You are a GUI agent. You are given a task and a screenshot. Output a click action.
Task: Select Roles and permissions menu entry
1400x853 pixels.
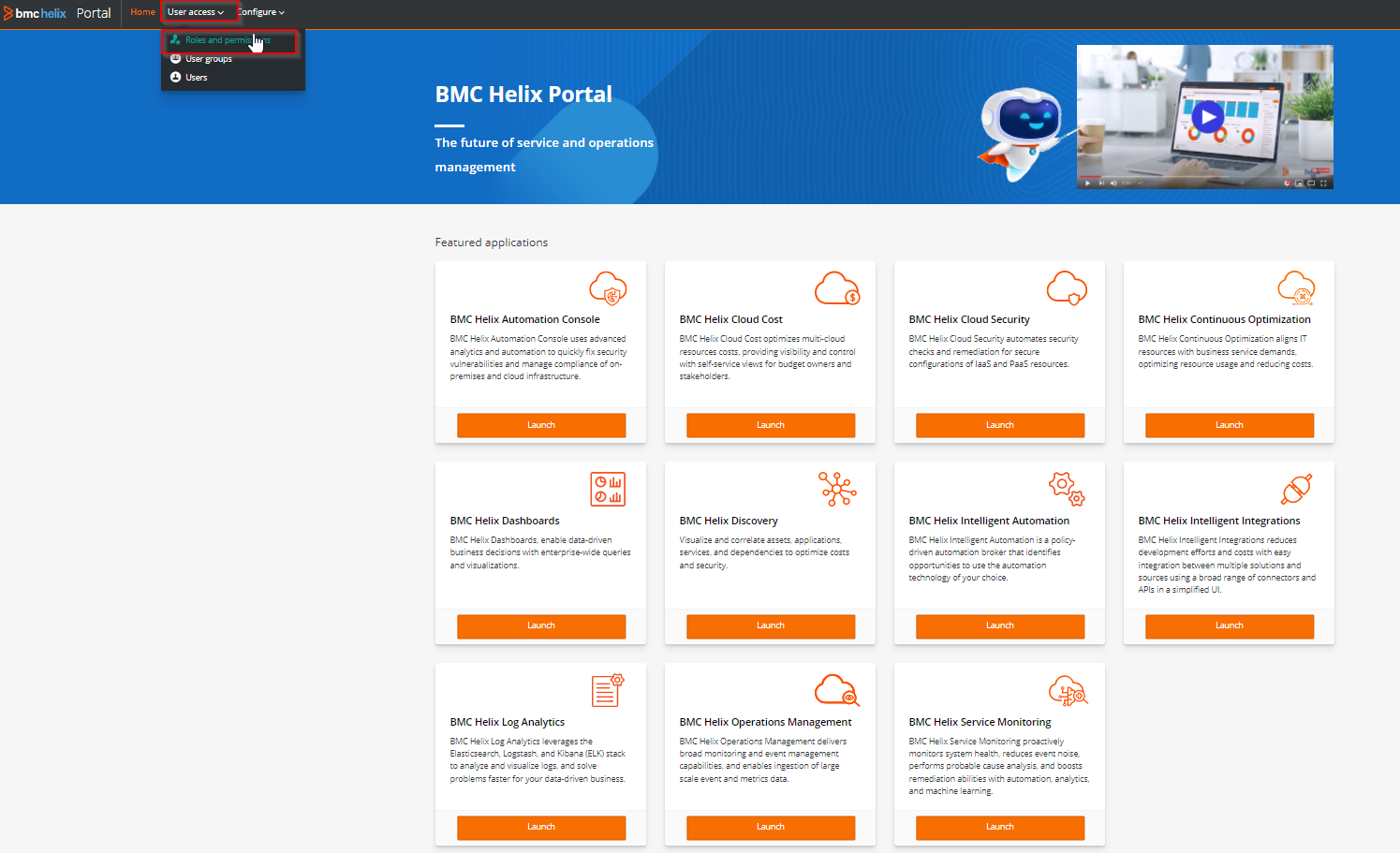click(229, 40)
